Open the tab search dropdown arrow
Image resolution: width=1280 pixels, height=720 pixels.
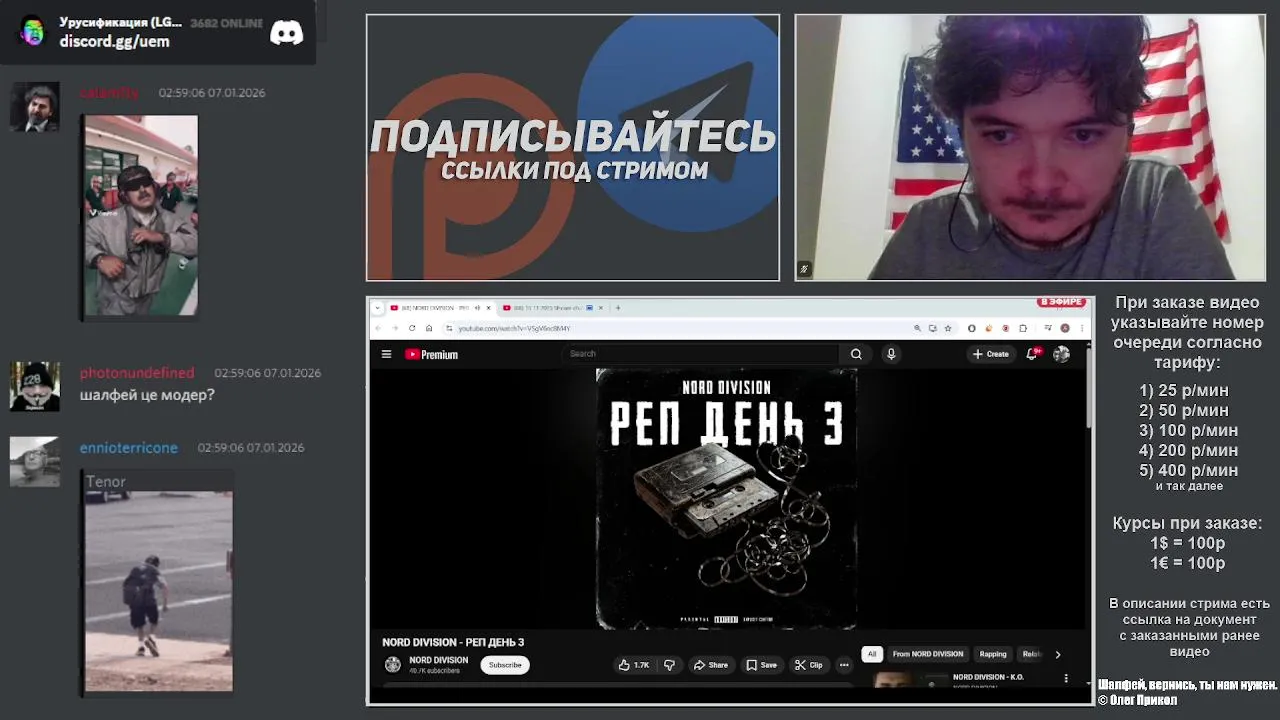coord(378,308)
